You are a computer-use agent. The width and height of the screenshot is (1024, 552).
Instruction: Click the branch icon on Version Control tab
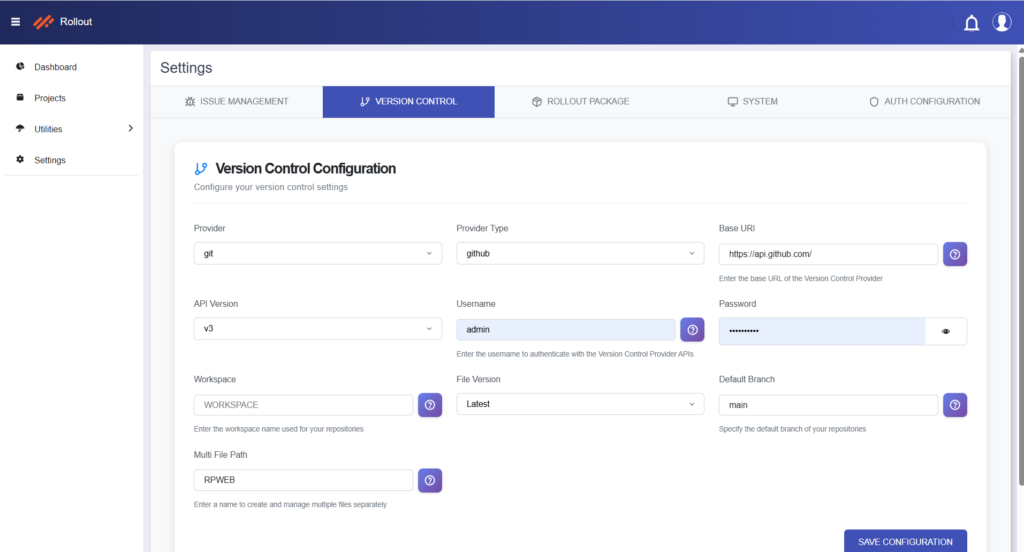point(364,102)
